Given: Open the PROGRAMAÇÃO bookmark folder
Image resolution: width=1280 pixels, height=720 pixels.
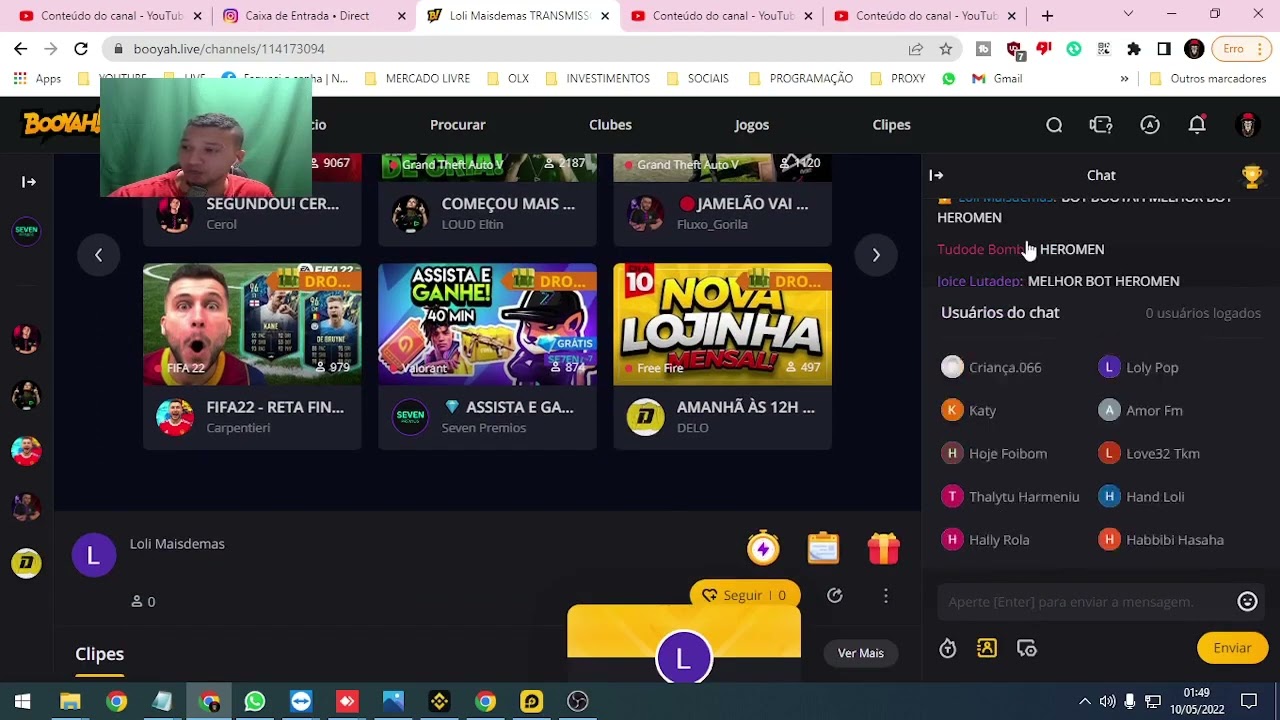Looking at the screenshot, I should click(801, 78).
